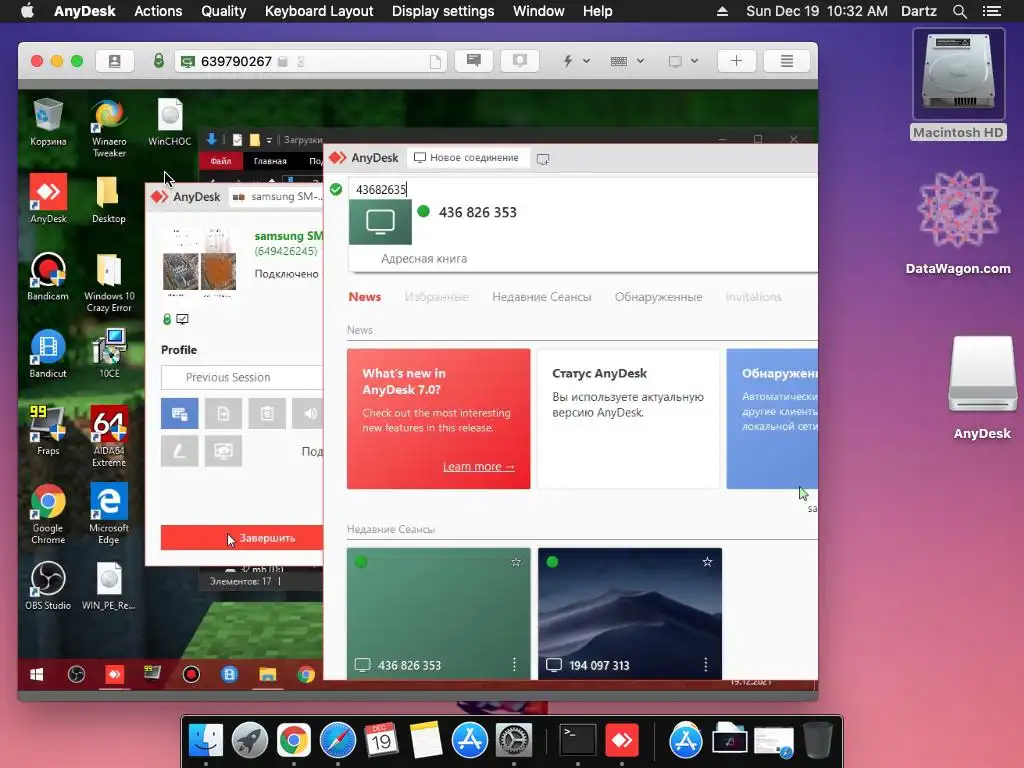
Task: Open Winaero Tweaker desktop icon
Action: 109,128
